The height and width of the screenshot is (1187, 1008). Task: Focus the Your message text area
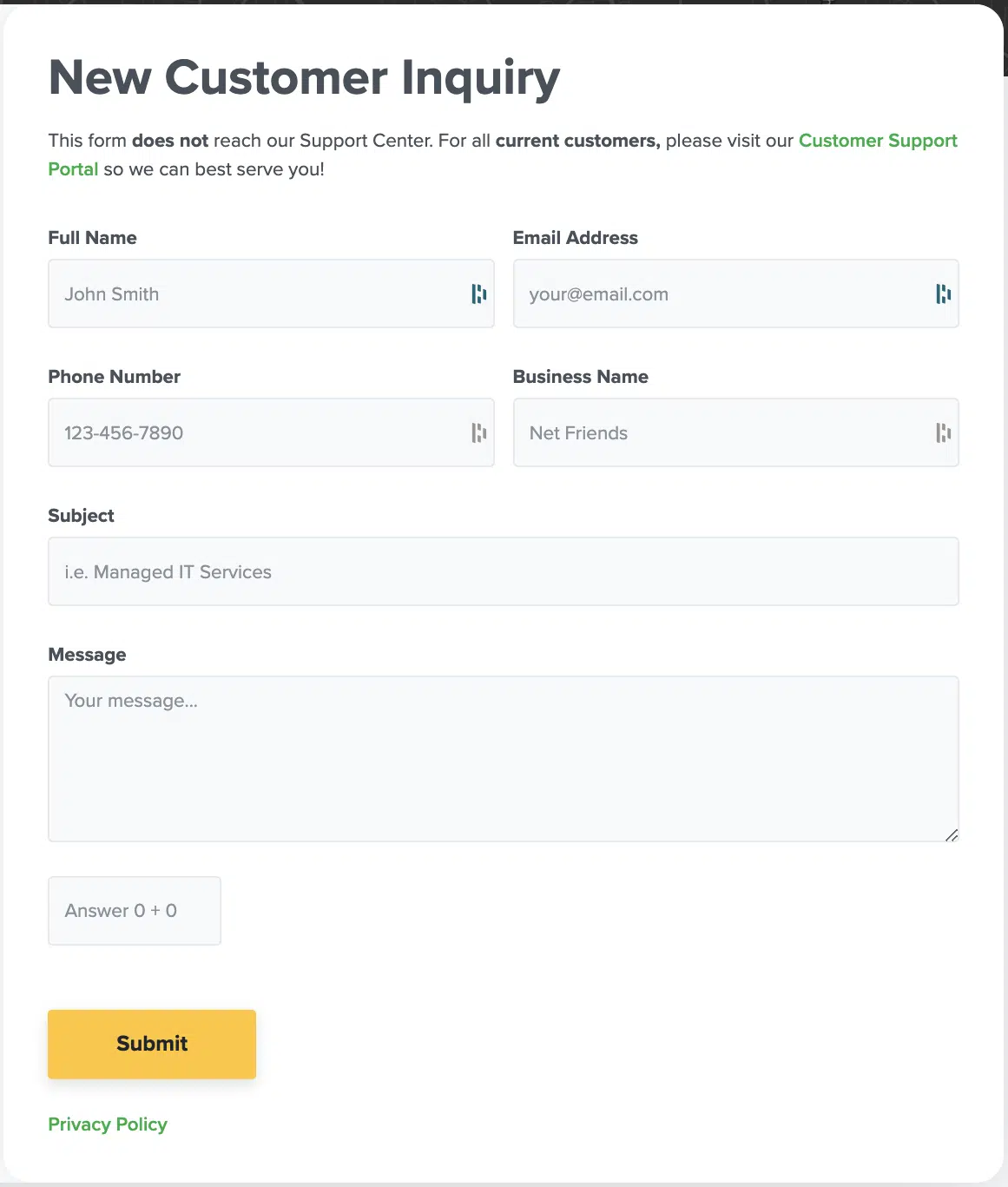tap(504, 759)
